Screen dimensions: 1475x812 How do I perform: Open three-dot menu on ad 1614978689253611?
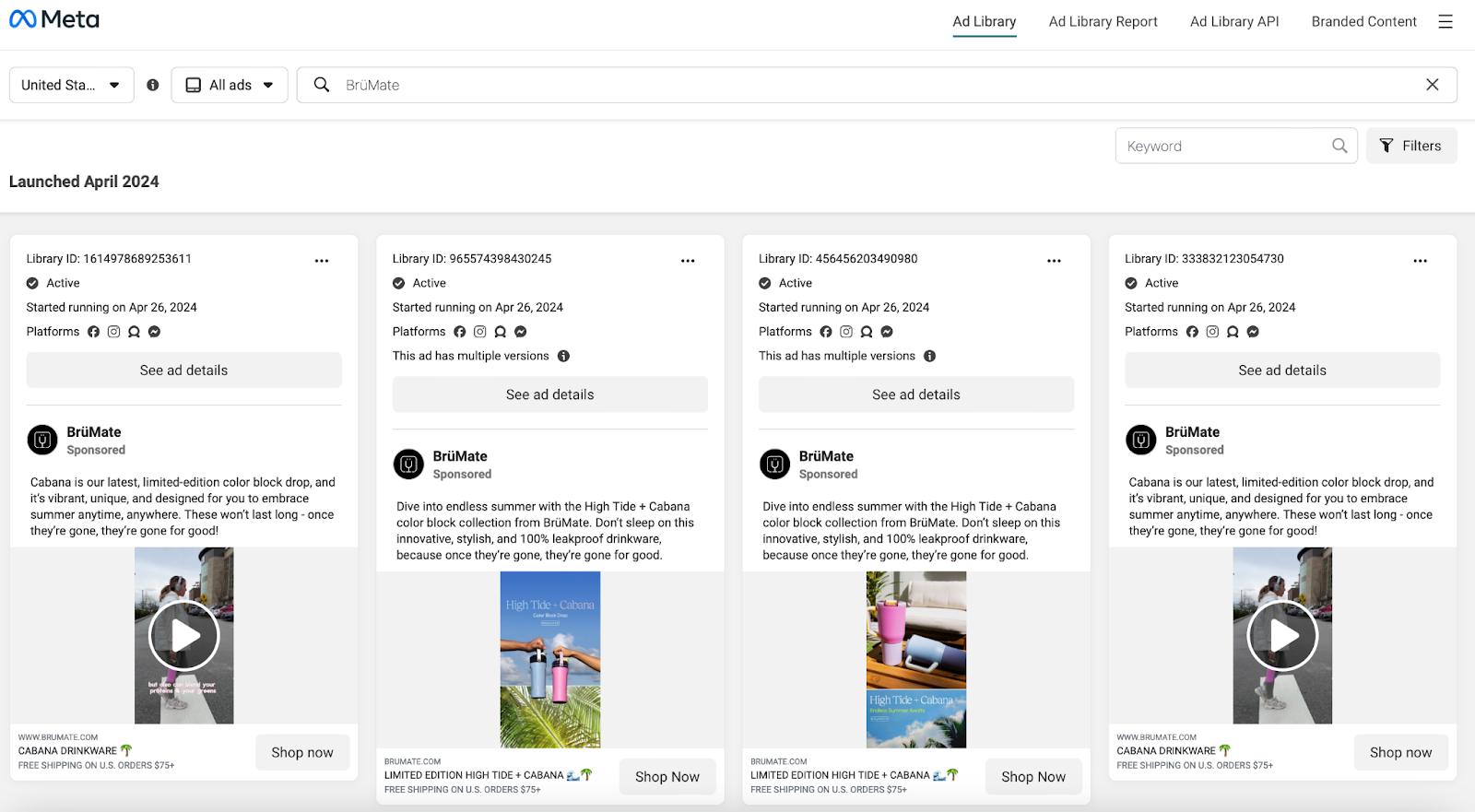click(x=322, y=261)
